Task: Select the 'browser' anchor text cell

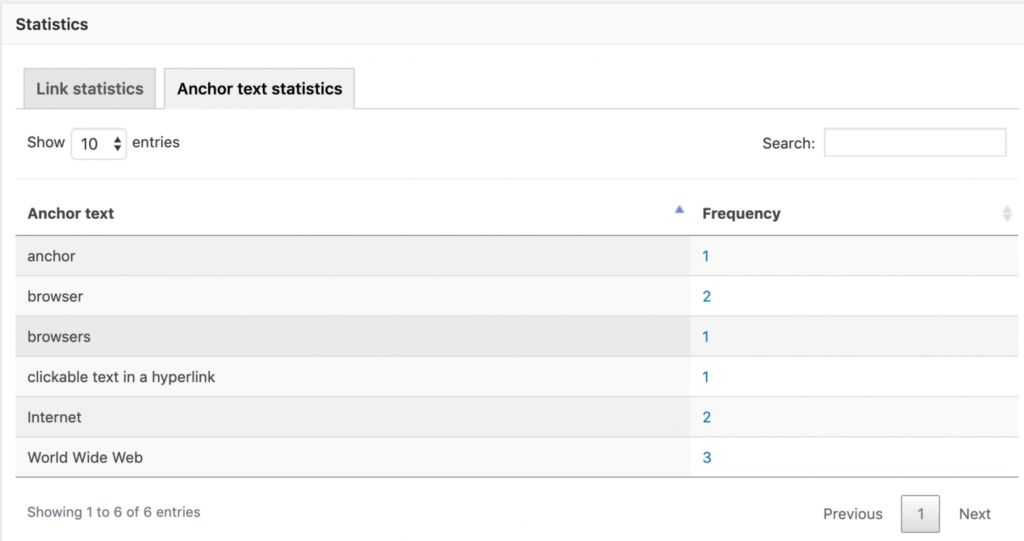Action: click(x=353, y=297)
